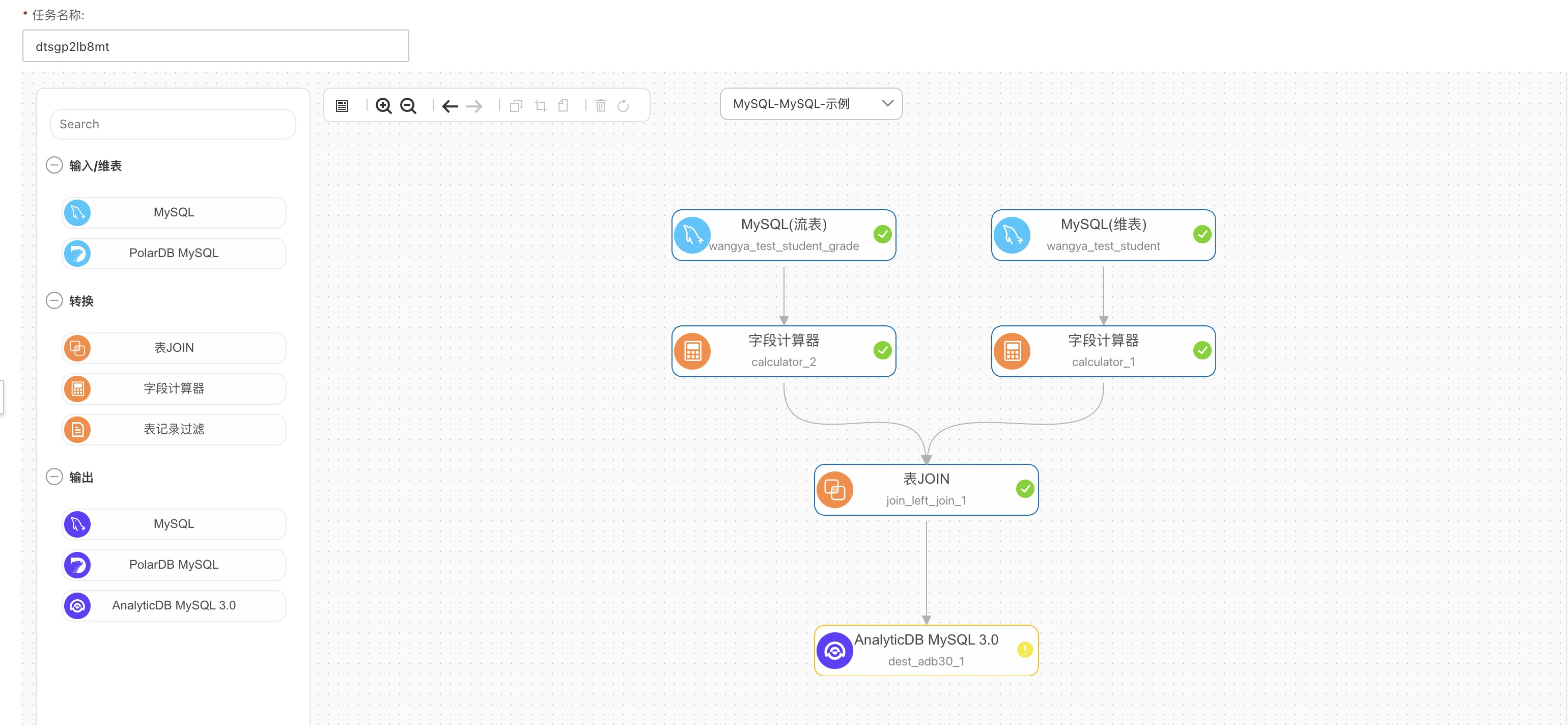Click the task name input field dtsgp2lb8mt

click(215, 45)
